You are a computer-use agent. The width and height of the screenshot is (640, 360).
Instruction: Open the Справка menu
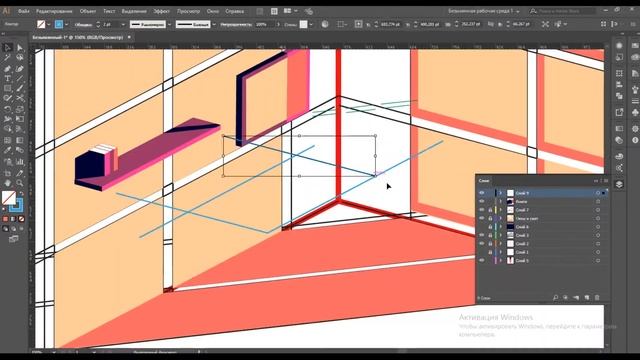click(x=235, y=11)
